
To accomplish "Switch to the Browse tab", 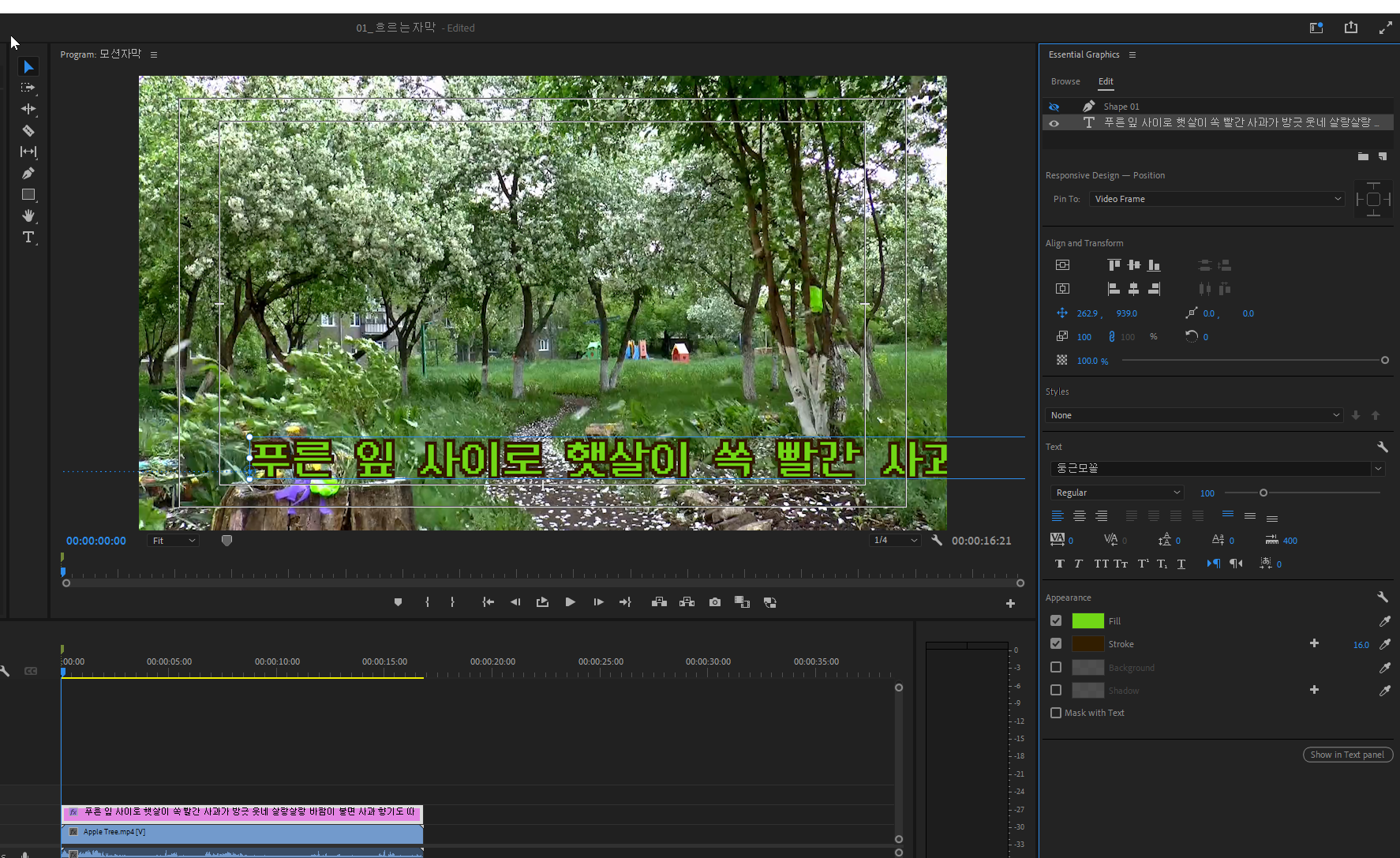I will tap(1065, 81).
